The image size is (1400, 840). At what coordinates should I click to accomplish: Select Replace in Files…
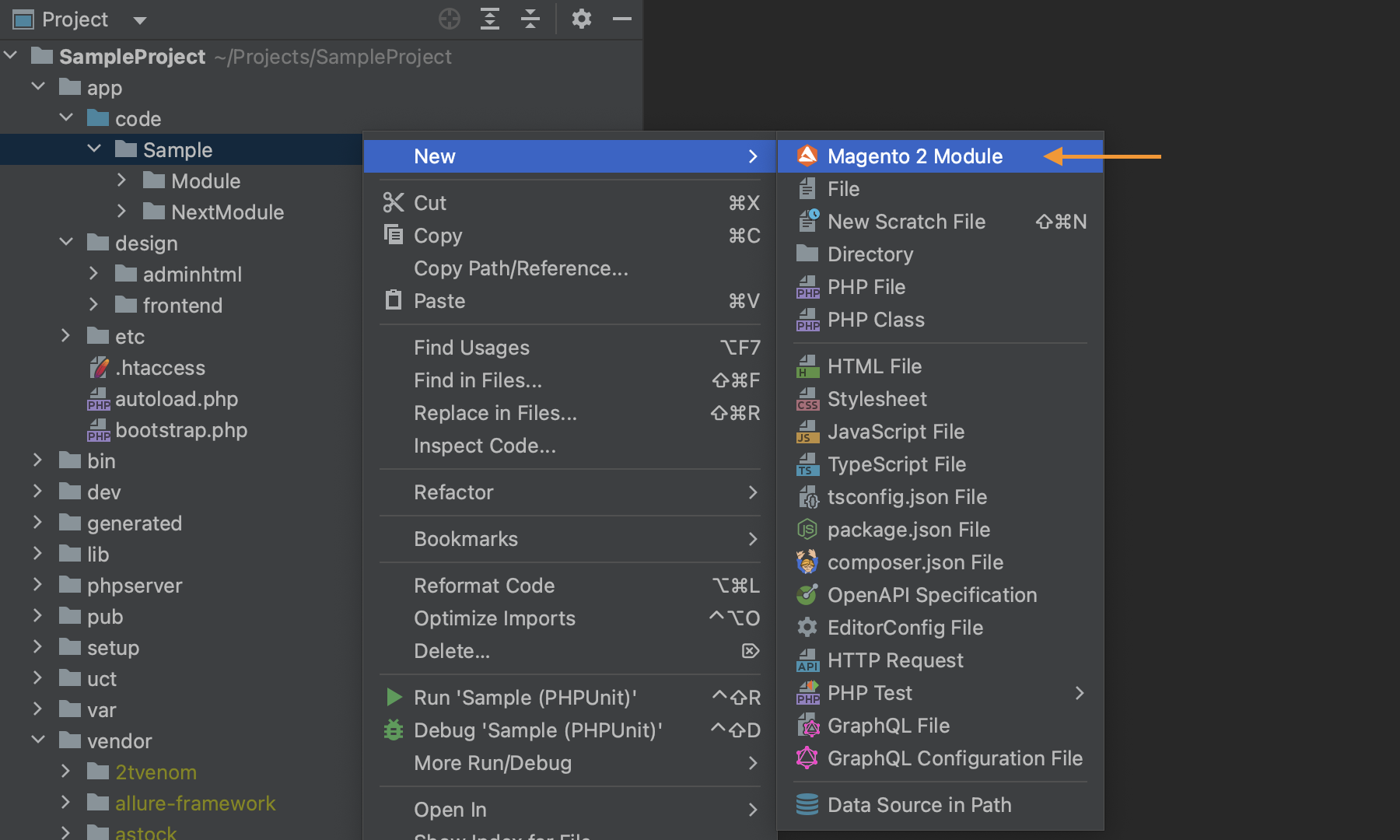click(x=570, y=413)
